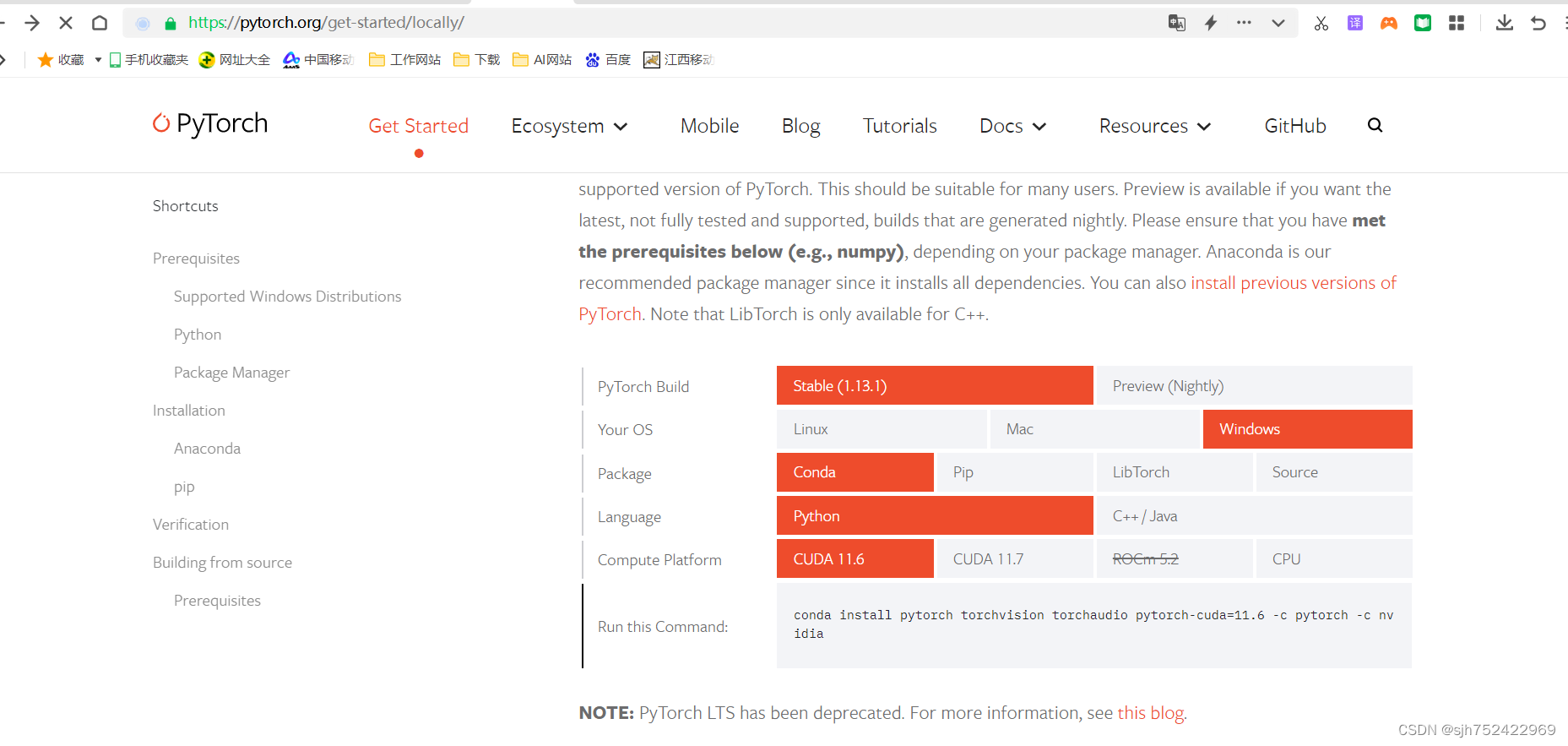Jump to Supported Windows Distributions section
The width and height of the screenshot is (1568, 746).
[287, 297]
